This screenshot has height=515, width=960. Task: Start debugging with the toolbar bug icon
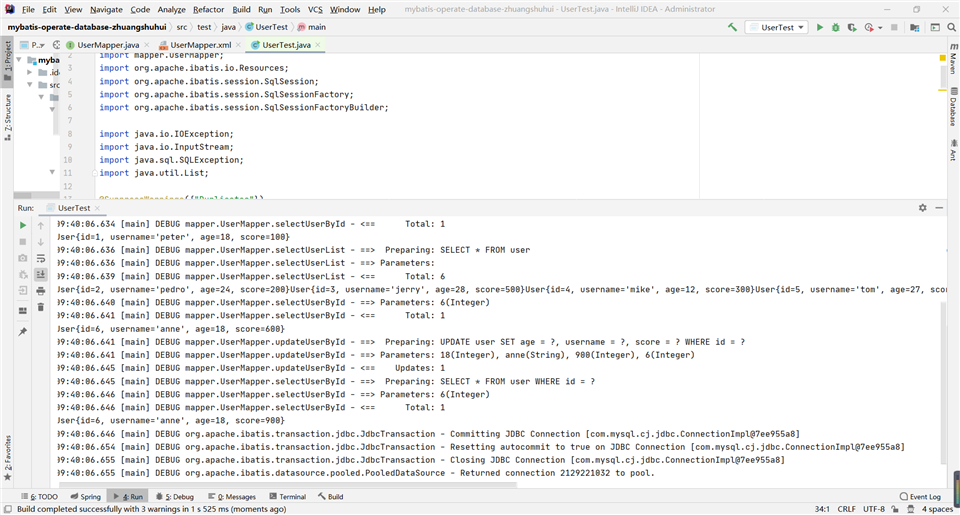(x=836, y=27)
